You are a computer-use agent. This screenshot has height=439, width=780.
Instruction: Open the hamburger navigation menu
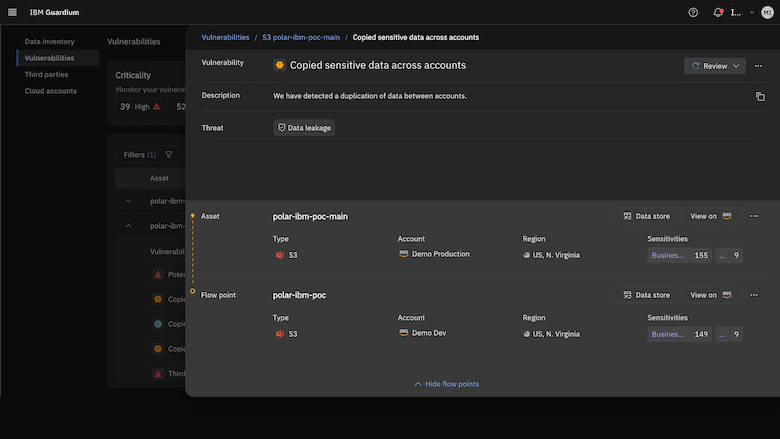12,12
